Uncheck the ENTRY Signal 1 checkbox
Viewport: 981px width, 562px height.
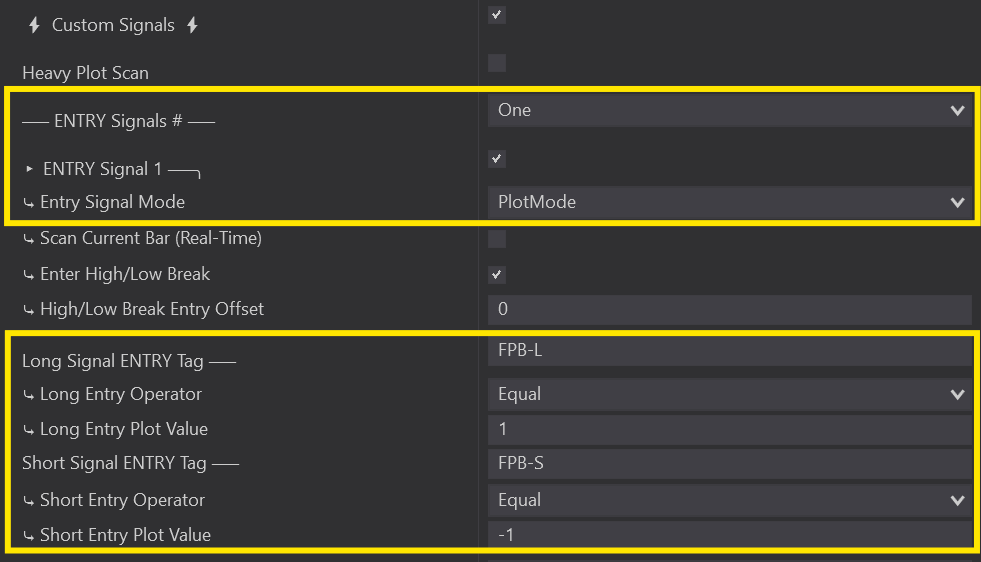pyautogui.click(x=497, y=159)
